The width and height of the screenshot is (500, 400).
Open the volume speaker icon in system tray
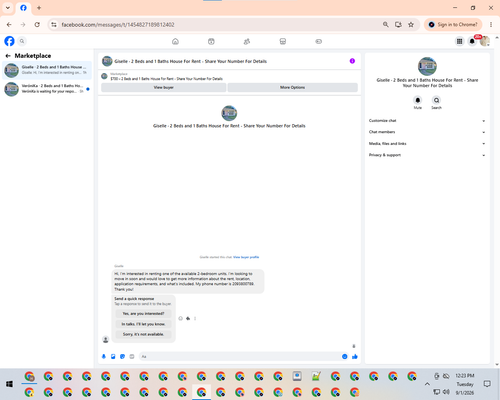[446, 391]
